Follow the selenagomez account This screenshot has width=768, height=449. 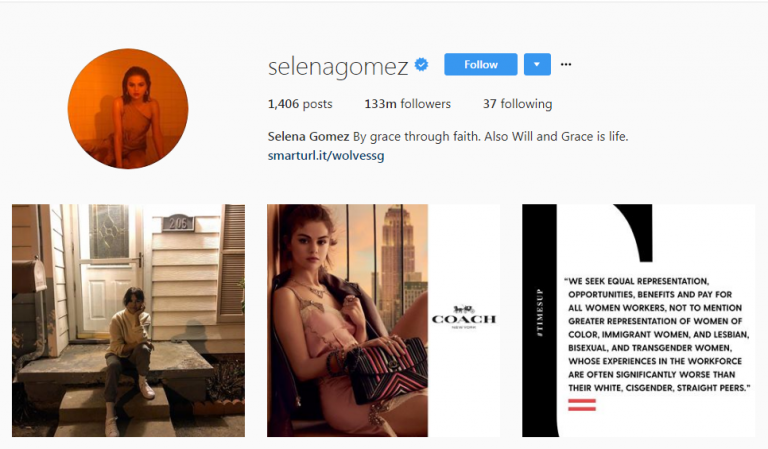[x=480, y=64]
